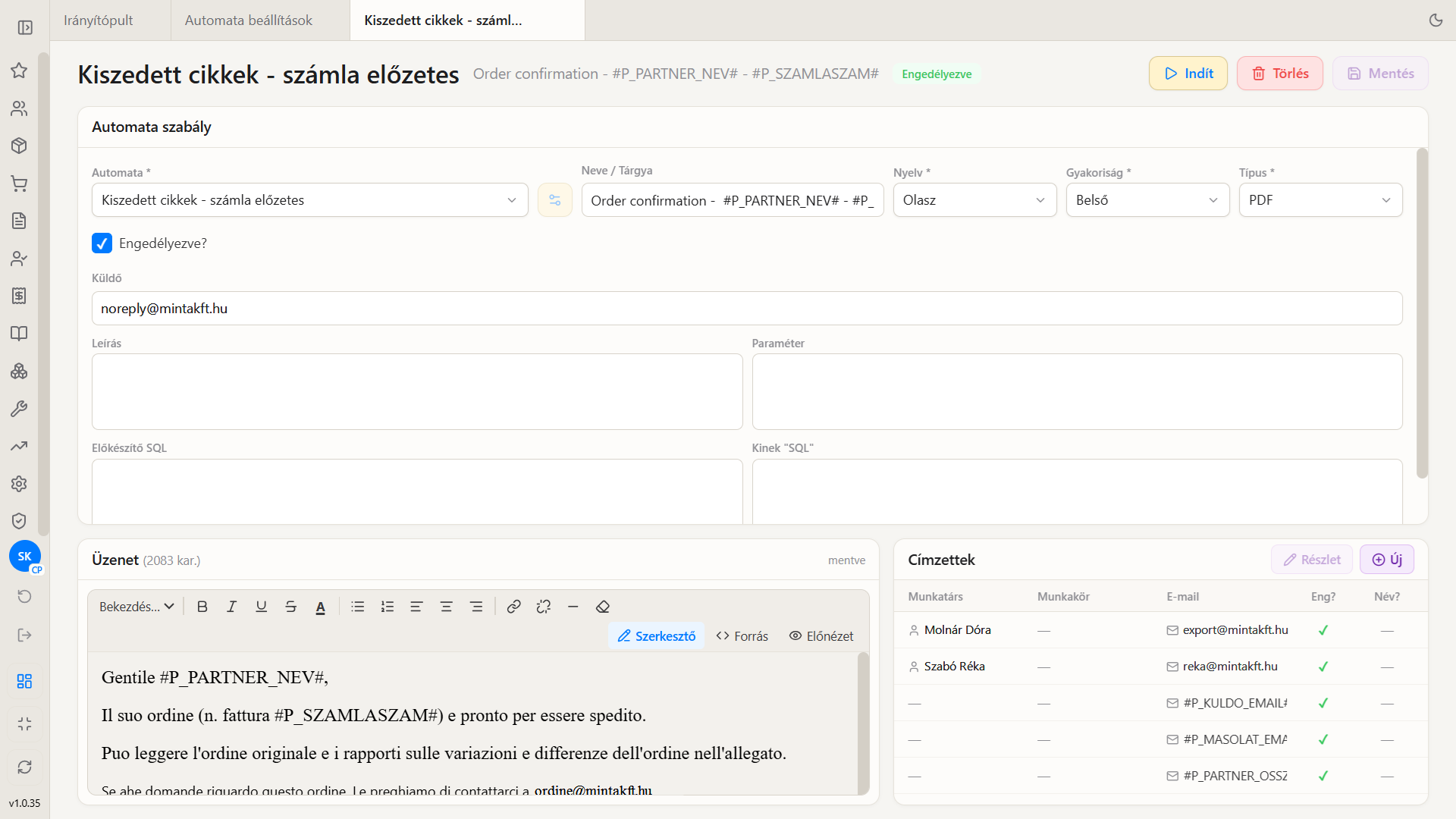Clear formatting with eraser icon
This screenshot has width=1456, height=819.
[x=603, y=607]
